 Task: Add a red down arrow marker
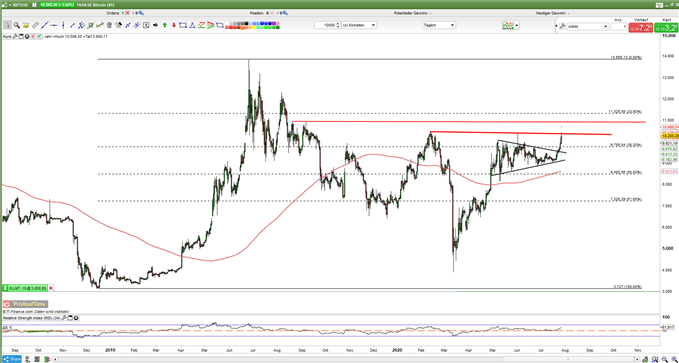174,25
